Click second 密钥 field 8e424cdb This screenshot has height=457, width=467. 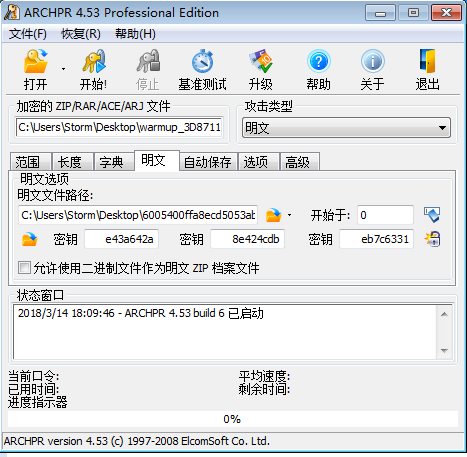247,239
